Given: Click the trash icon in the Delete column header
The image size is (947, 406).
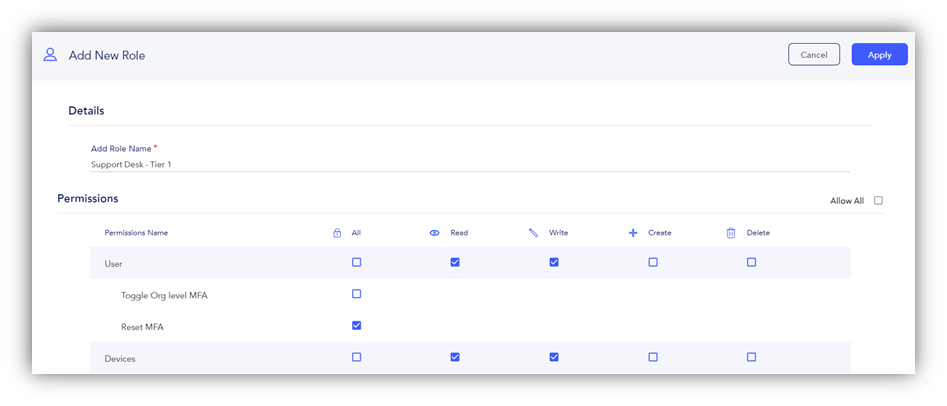Looking at the screenshot, I should click(731, 233).
